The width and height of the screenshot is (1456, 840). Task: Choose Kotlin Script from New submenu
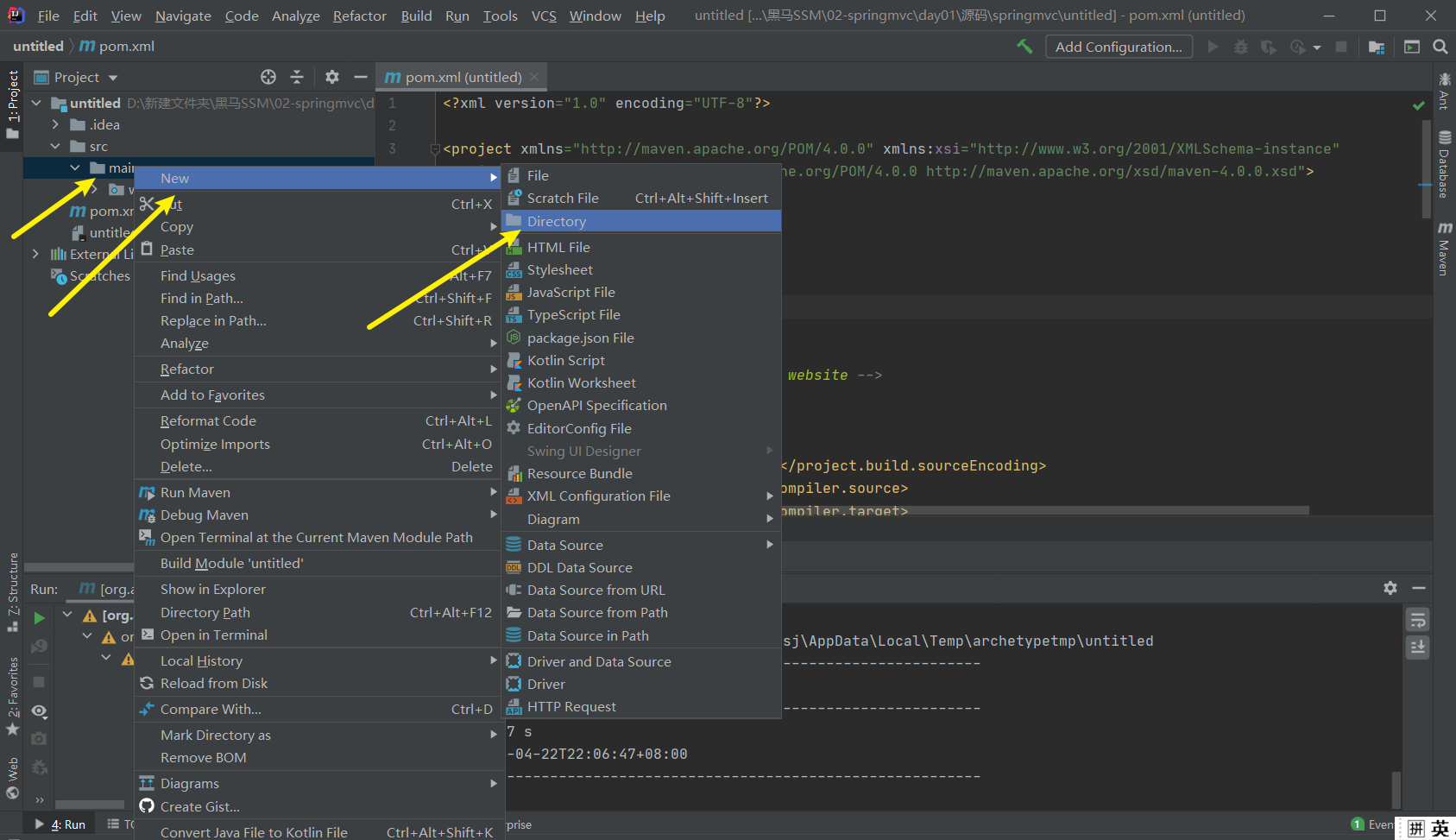click(642, 360)
